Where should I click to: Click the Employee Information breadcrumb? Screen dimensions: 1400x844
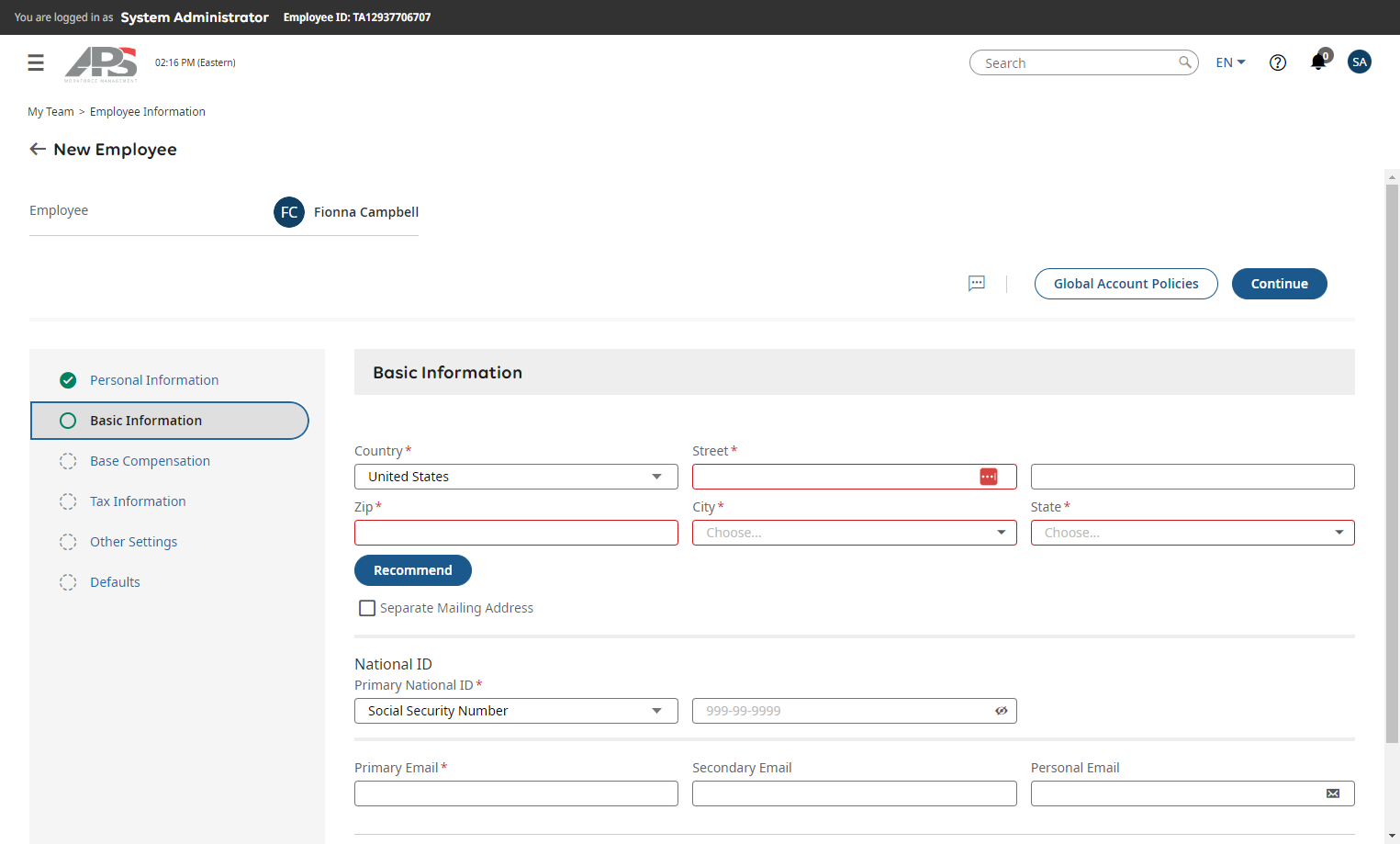[148, 112]
